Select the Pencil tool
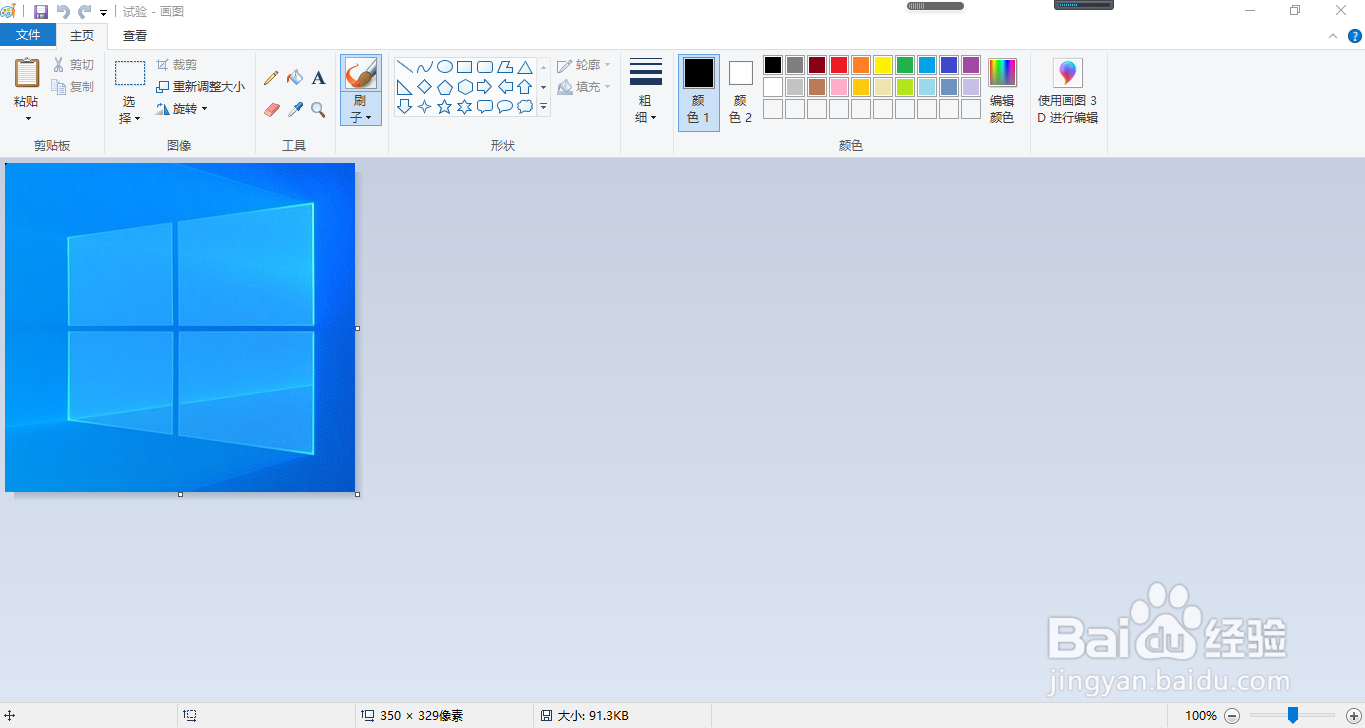The image size is (1365, 728). pyautogui.click(x=271, y=78)
